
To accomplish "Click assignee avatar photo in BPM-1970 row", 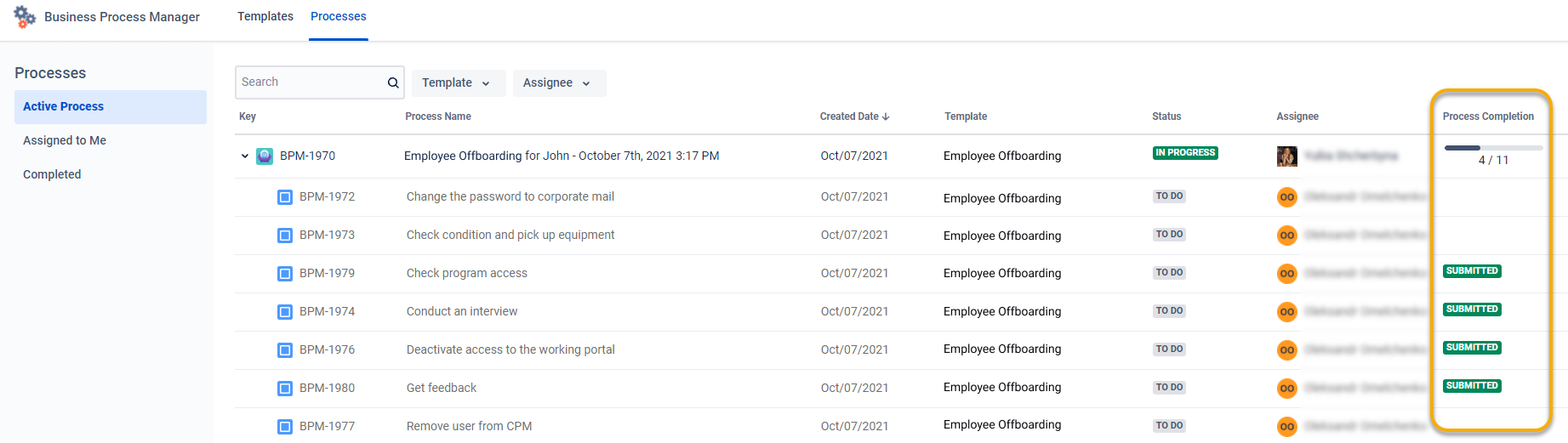I will (1287, 156).
